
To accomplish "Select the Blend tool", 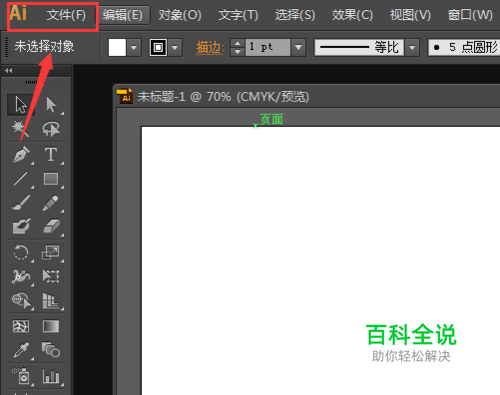I will 51,350.
